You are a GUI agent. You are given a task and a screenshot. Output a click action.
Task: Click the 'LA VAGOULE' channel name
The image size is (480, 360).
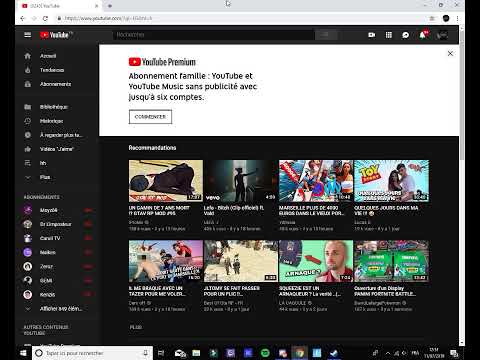tap(293, 303)
